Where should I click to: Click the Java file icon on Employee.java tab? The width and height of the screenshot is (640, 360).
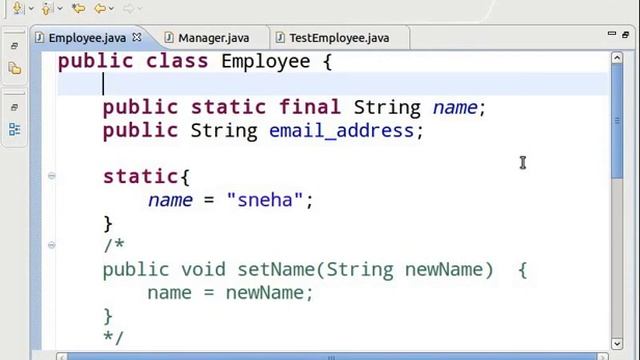tap(39, 38)
